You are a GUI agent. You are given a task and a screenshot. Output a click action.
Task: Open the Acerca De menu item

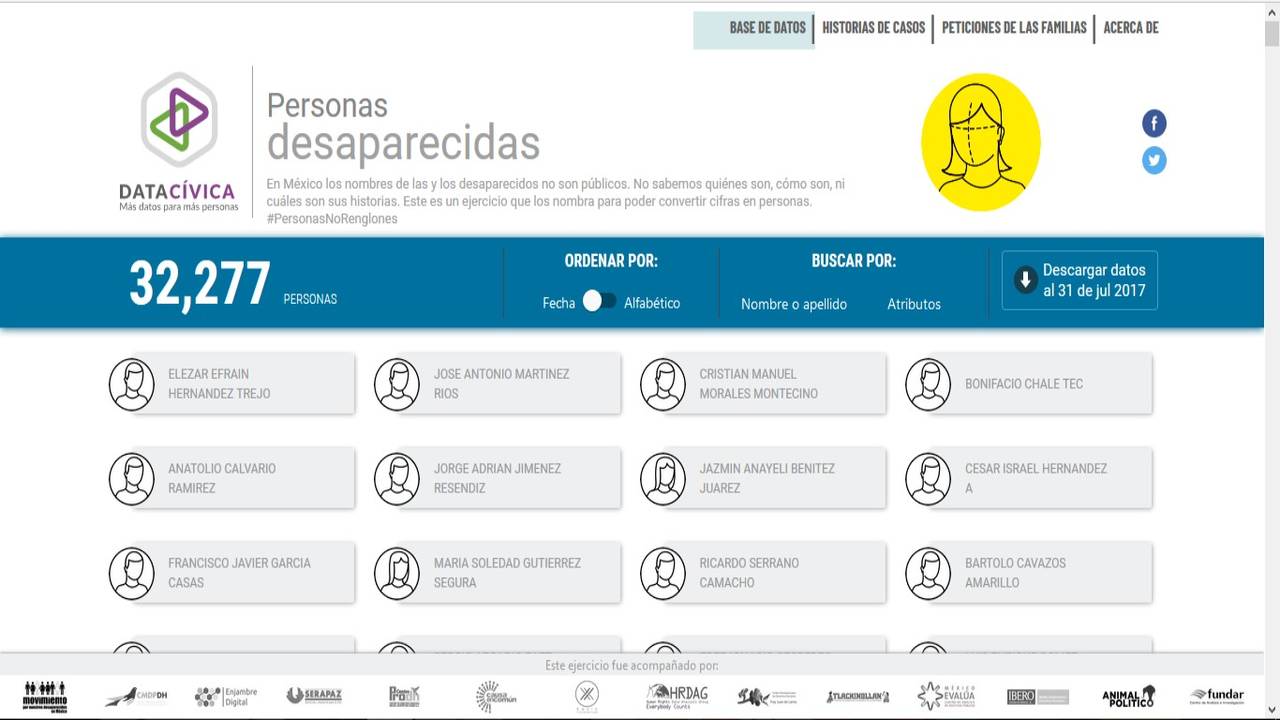[1130, 28]
